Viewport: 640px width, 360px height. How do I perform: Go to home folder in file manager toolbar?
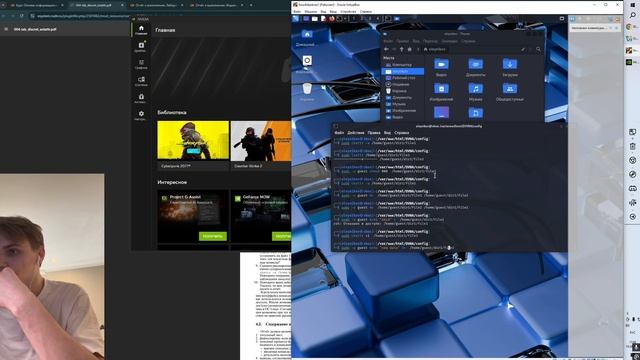coord(409,49)
